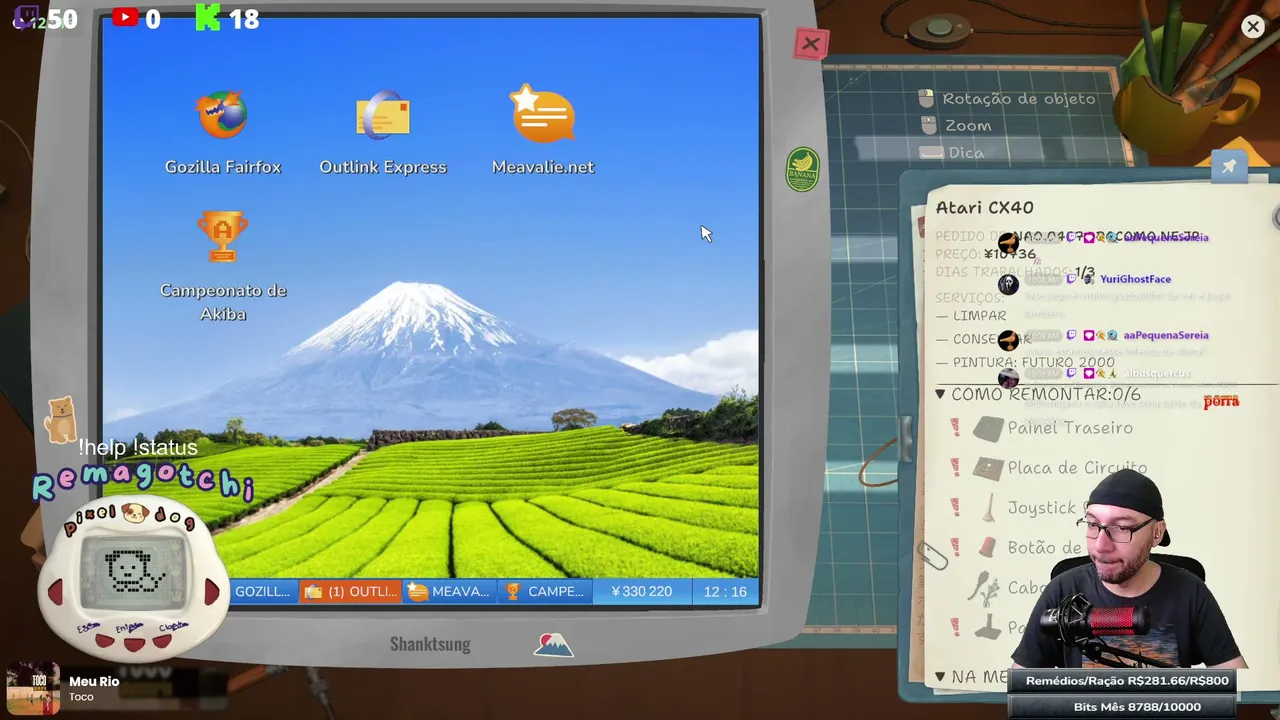Click the green Kick viewer count icon
The height and width of the screenshot is (720, 1280).
click(x=208, y=17)
